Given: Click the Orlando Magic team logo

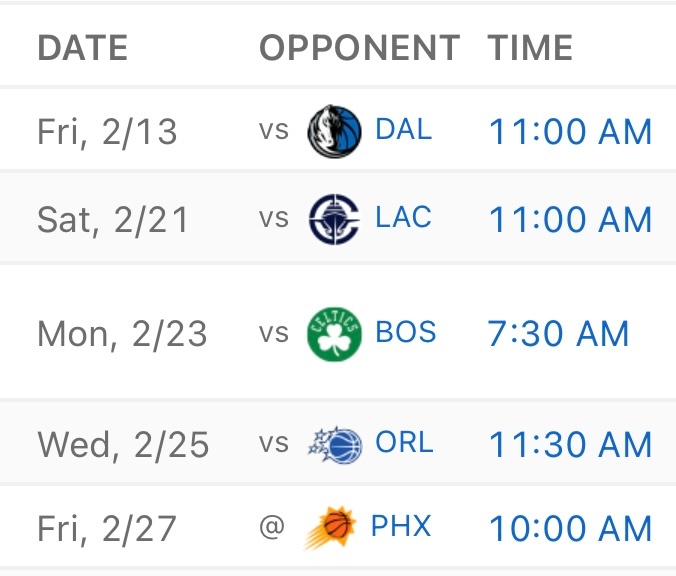Looking at the screenshot, I should 333,444.
